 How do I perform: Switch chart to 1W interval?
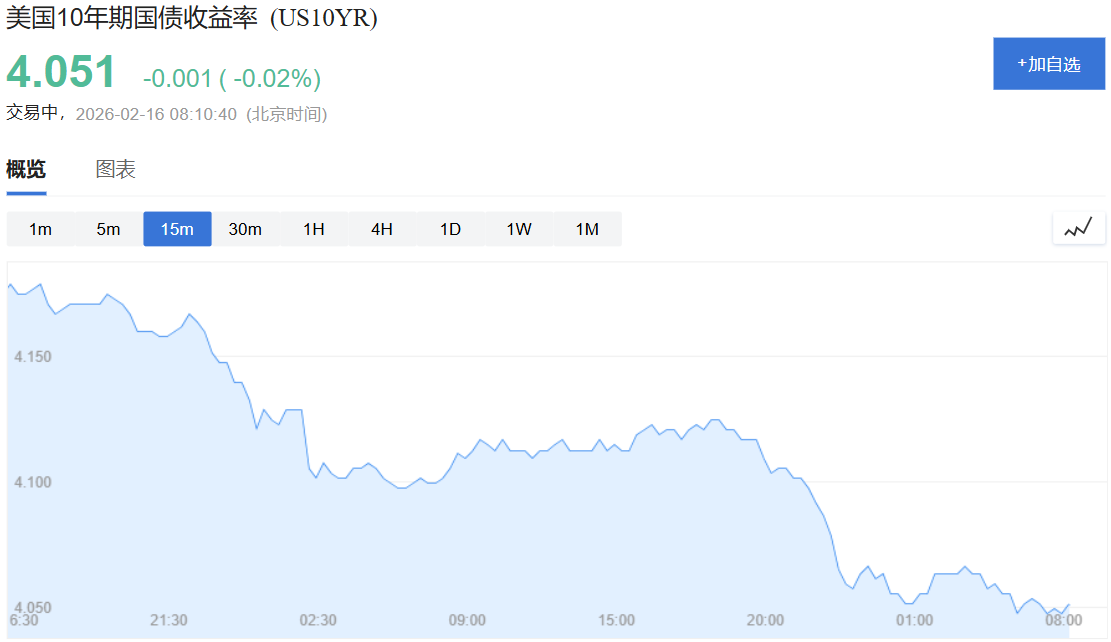click(519, 229)
